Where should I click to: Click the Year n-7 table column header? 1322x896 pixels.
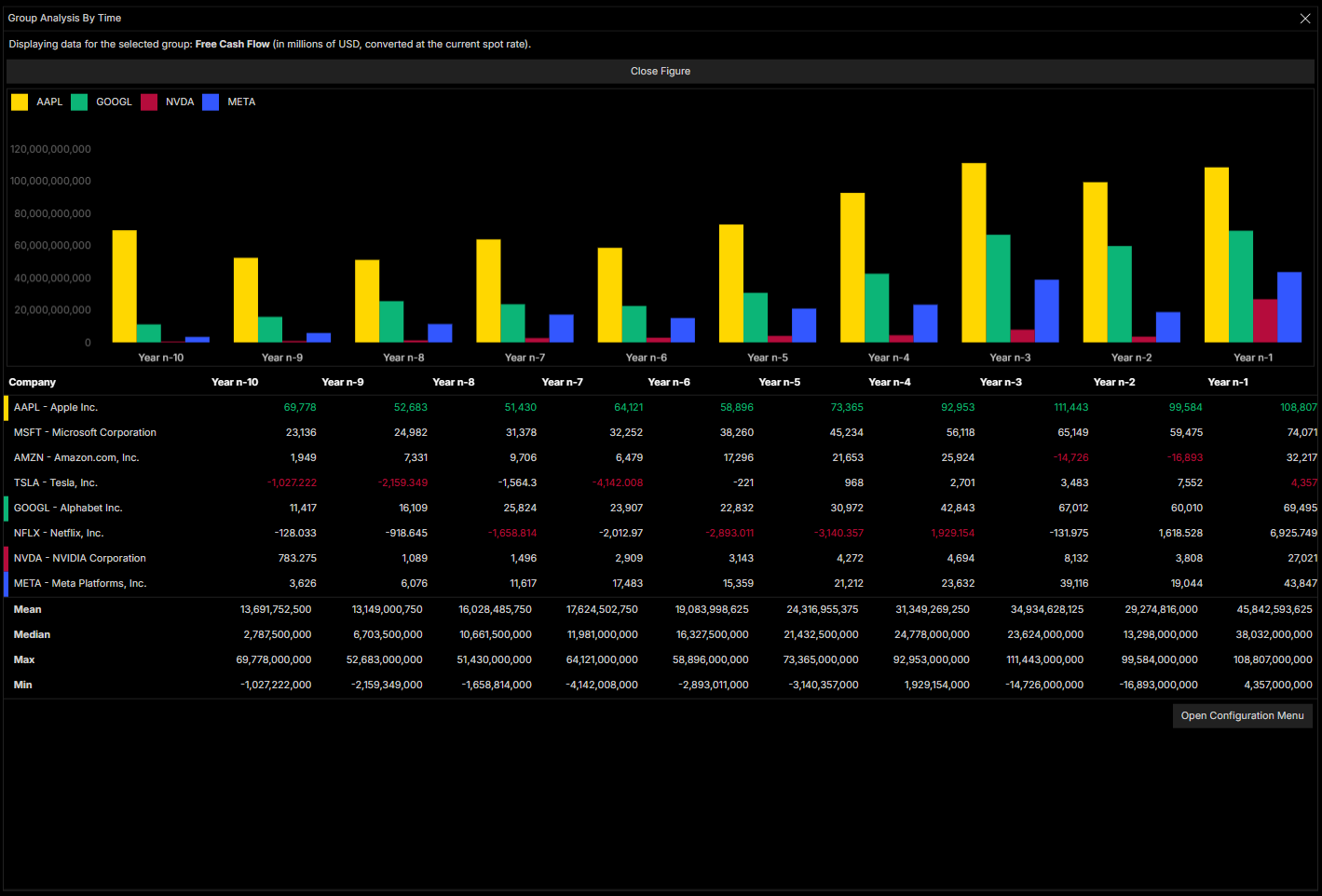tap(563, 382)
